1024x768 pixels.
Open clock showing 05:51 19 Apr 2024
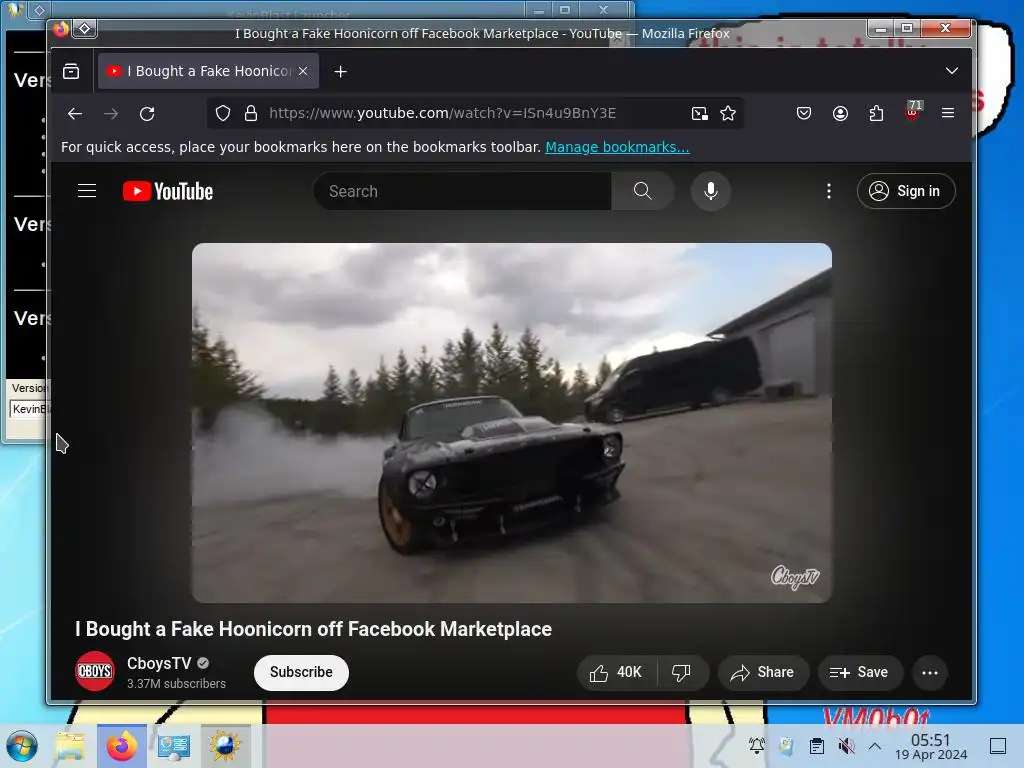(931, 746)
